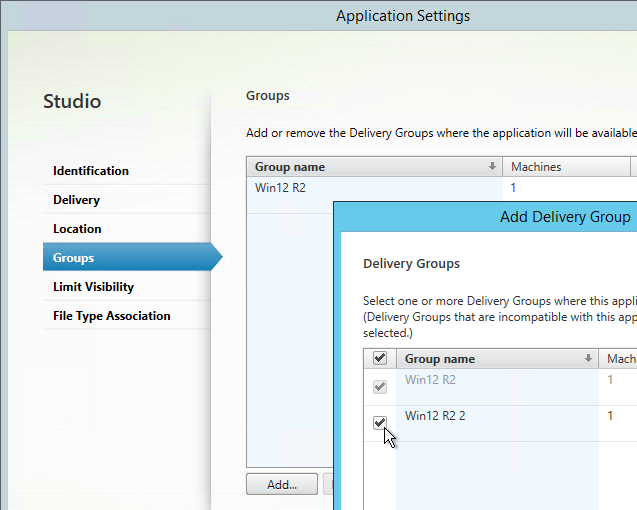The height and width of the screenshot is (510, 637).
Task: Go to the Location section
Action: [x=78, y=229]
